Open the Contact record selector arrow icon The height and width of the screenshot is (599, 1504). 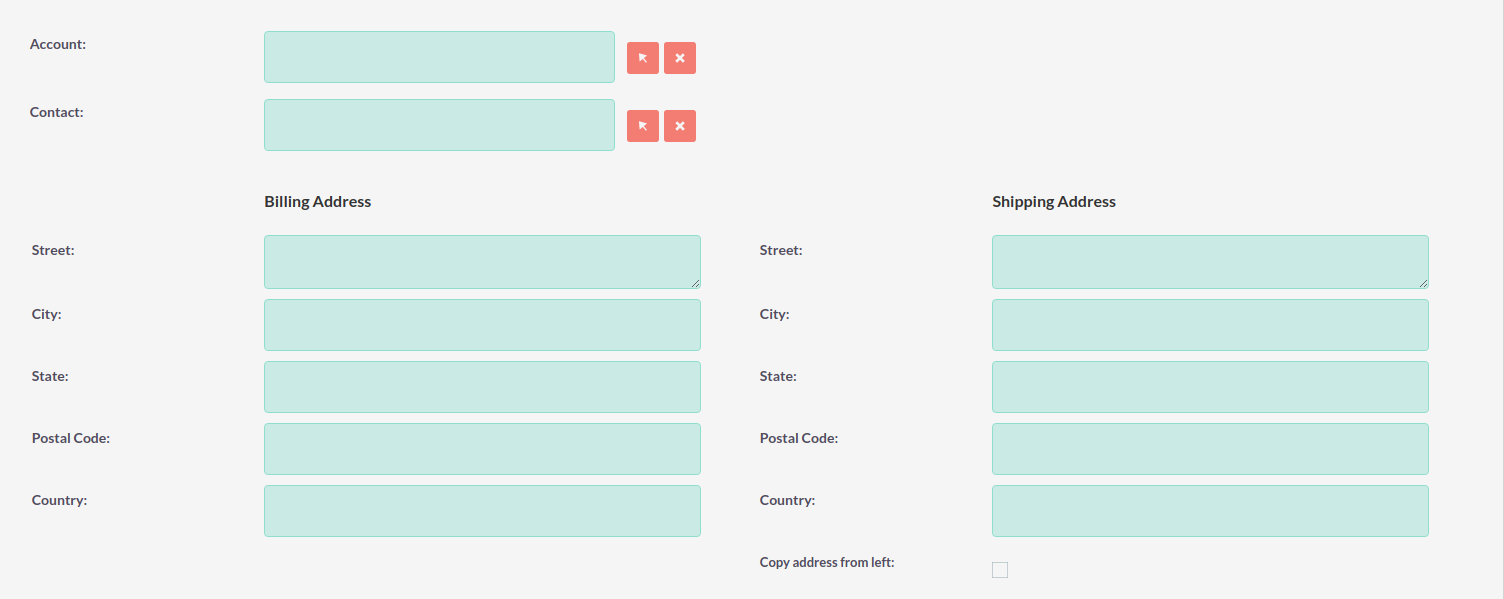(x=642, y=125)
